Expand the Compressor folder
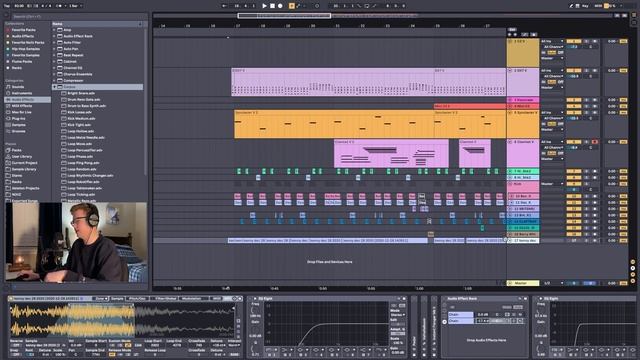 tap(54, 80)
